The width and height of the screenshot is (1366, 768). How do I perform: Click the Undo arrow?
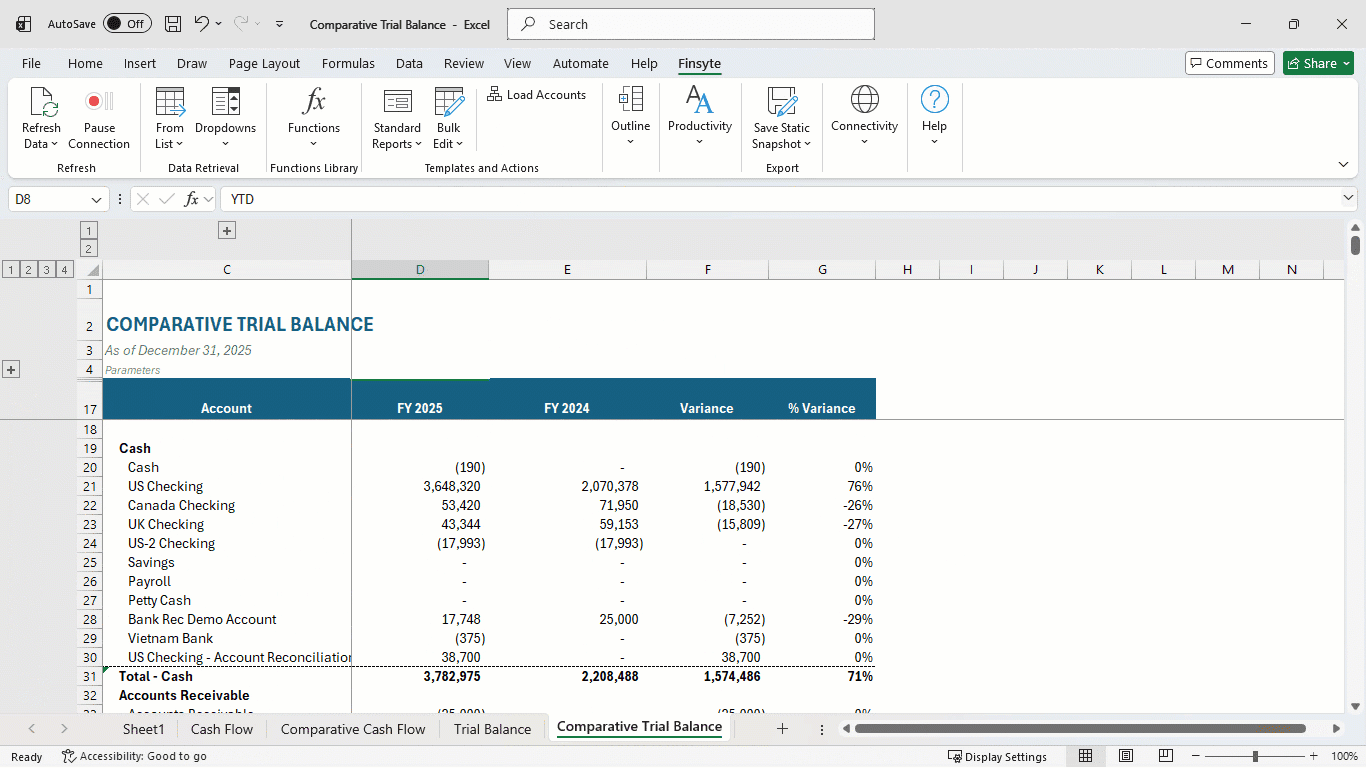coord(202,24)
